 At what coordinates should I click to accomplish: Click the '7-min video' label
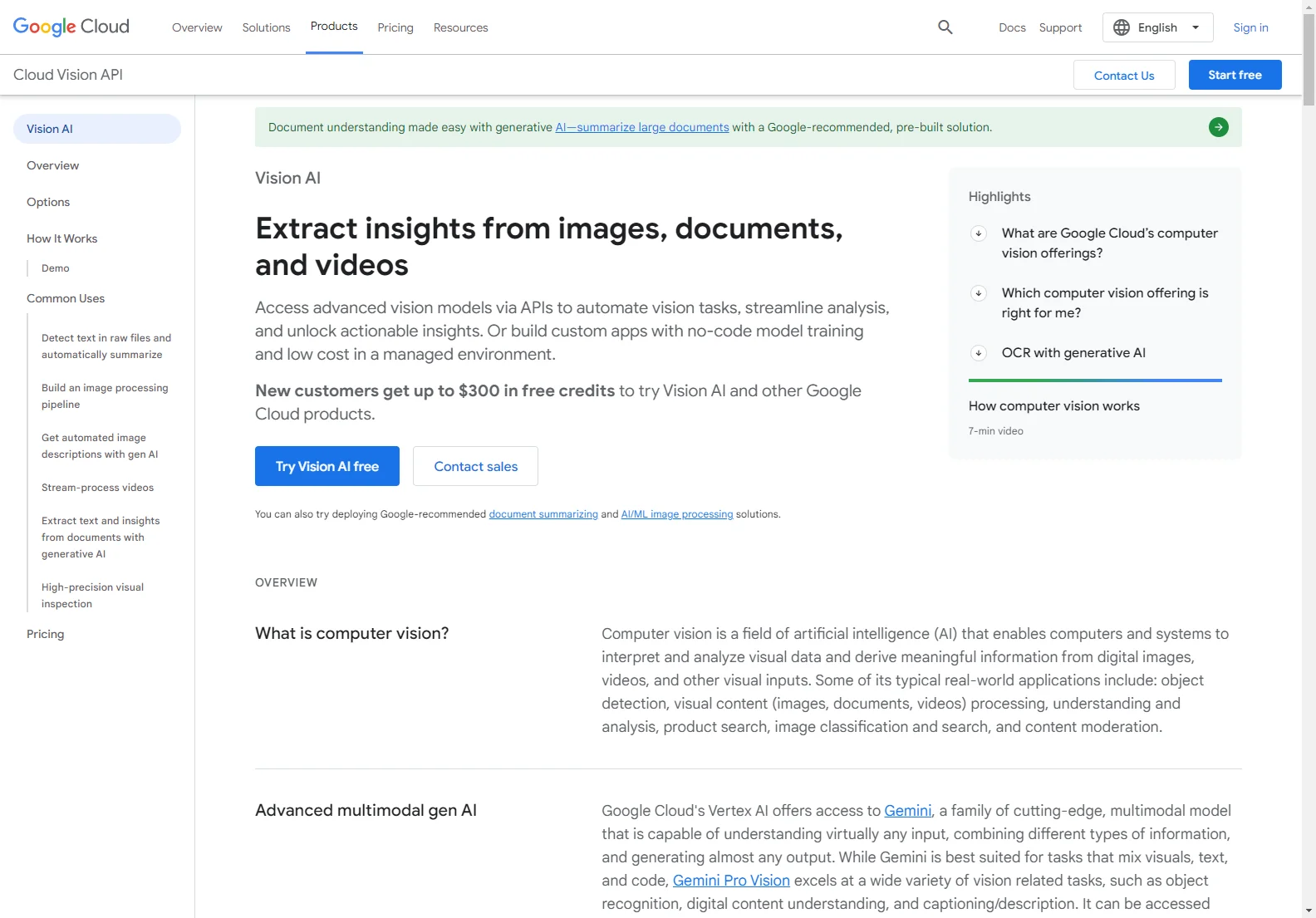point(995,431)
